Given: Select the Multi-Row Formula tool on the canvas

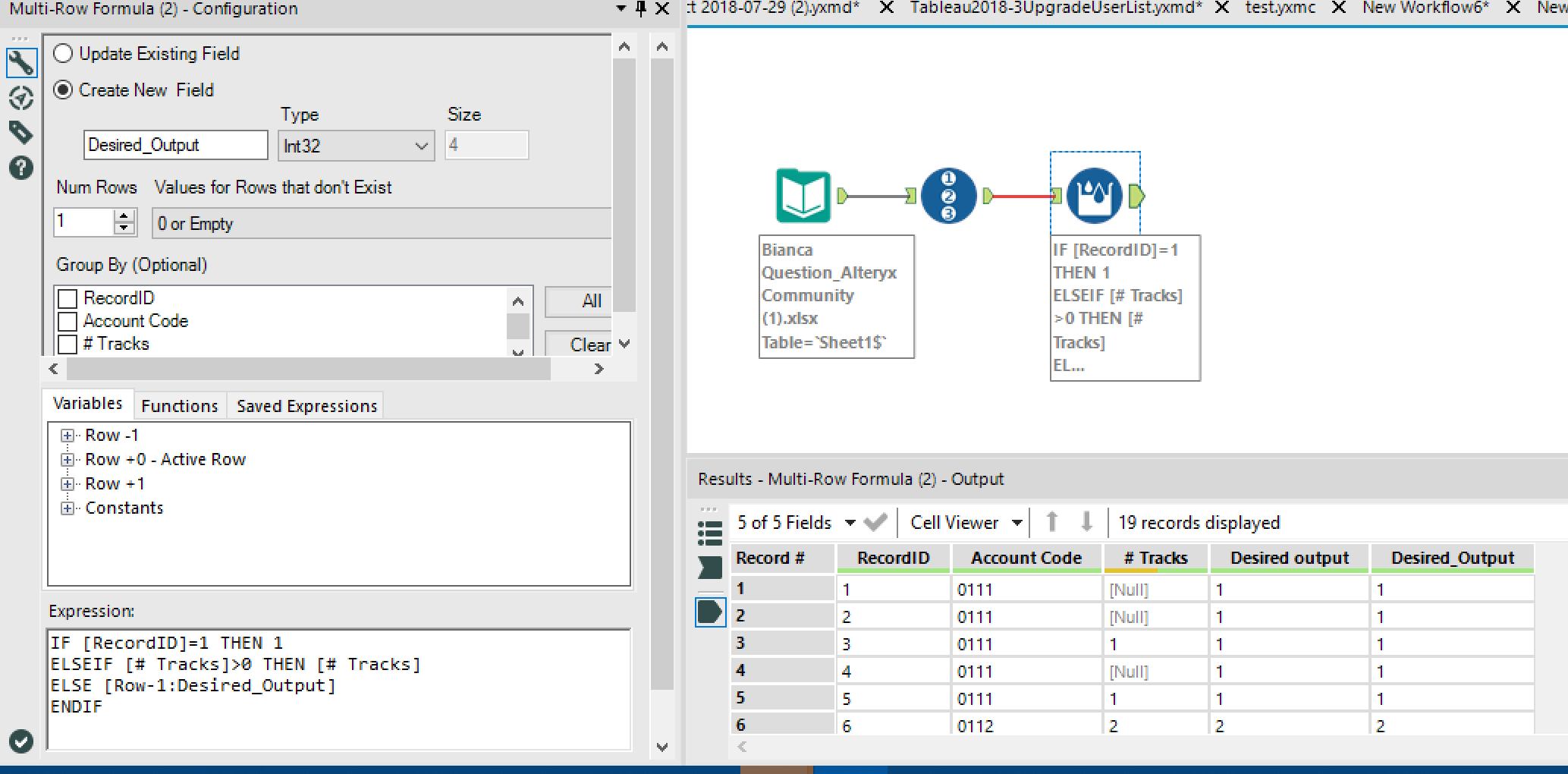Looking at the screenshot, I should pos(1095,195).
